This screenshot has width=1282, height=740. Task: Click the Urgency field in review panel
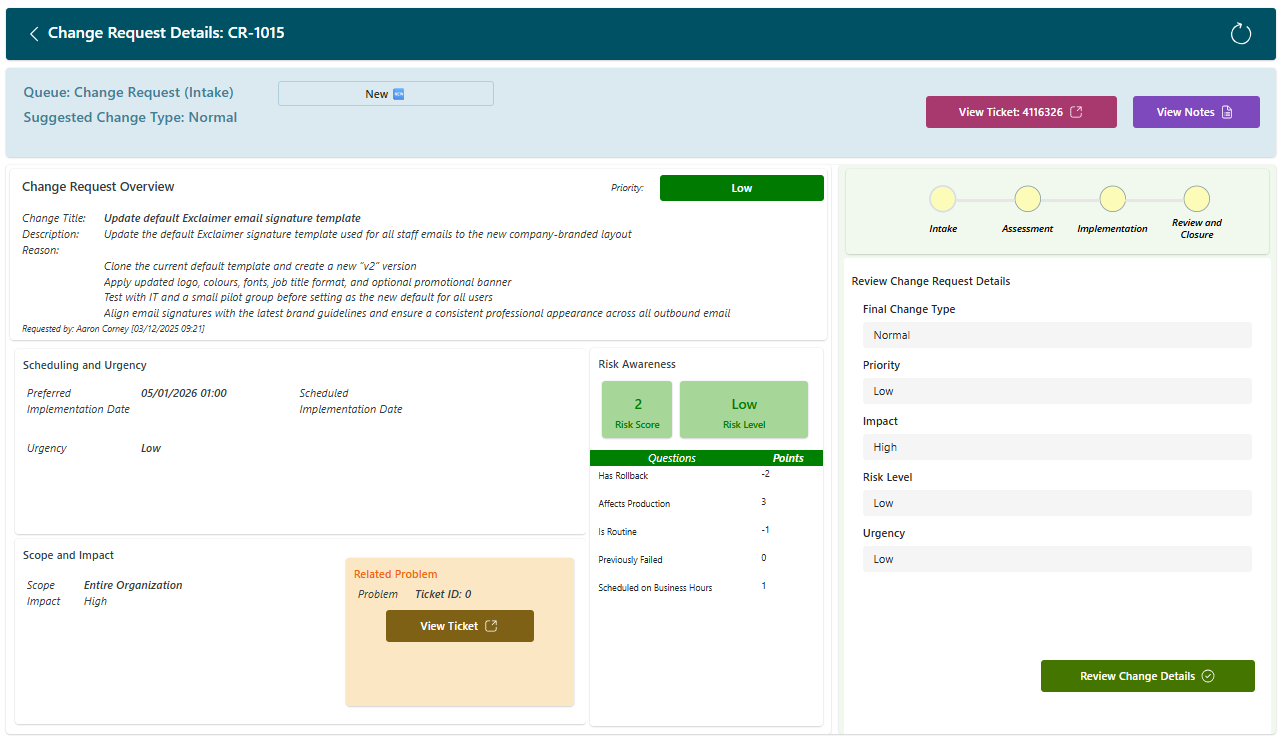pyautogui.click(x=1057, y=559)
